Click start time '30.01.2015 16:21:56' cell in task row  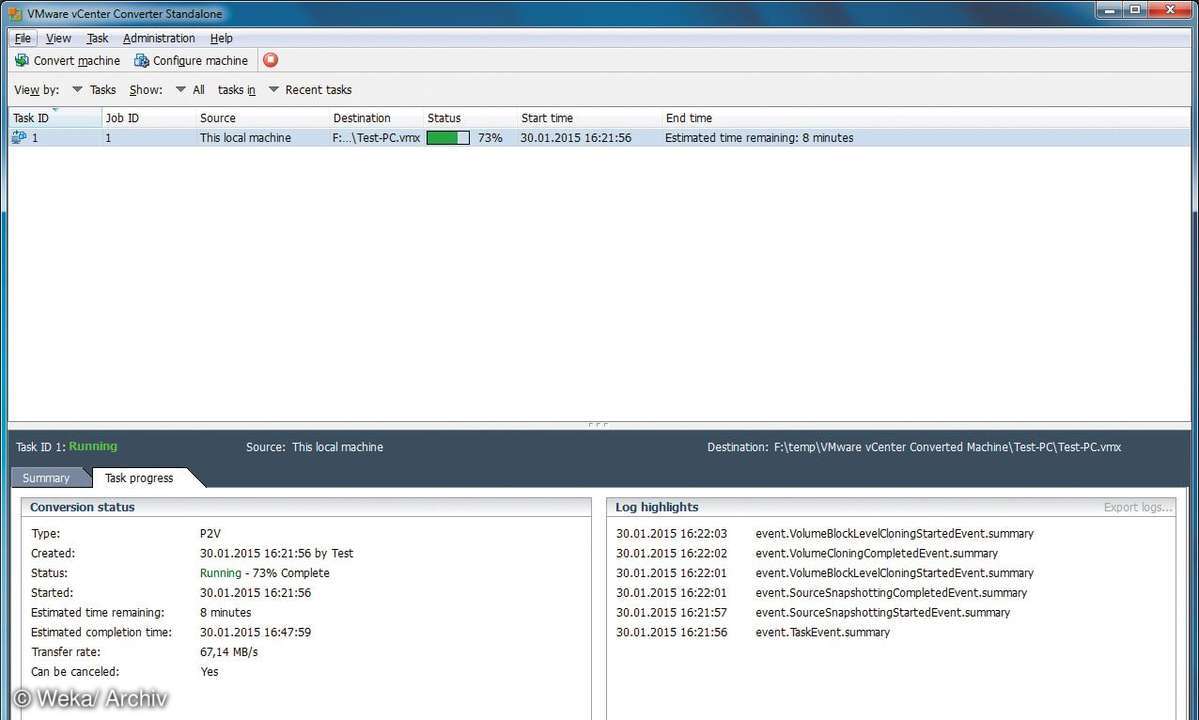click(576, 138)
